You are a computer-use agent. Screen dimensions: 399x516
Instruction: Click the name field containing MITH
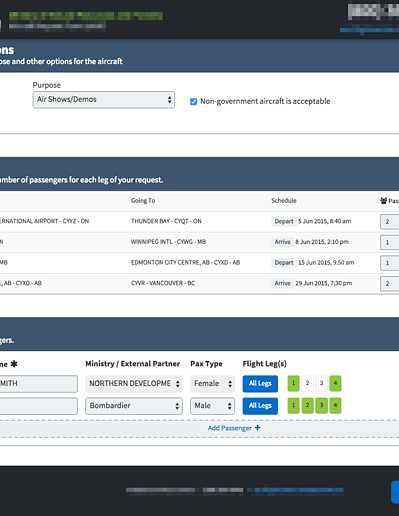pos(39,384)
